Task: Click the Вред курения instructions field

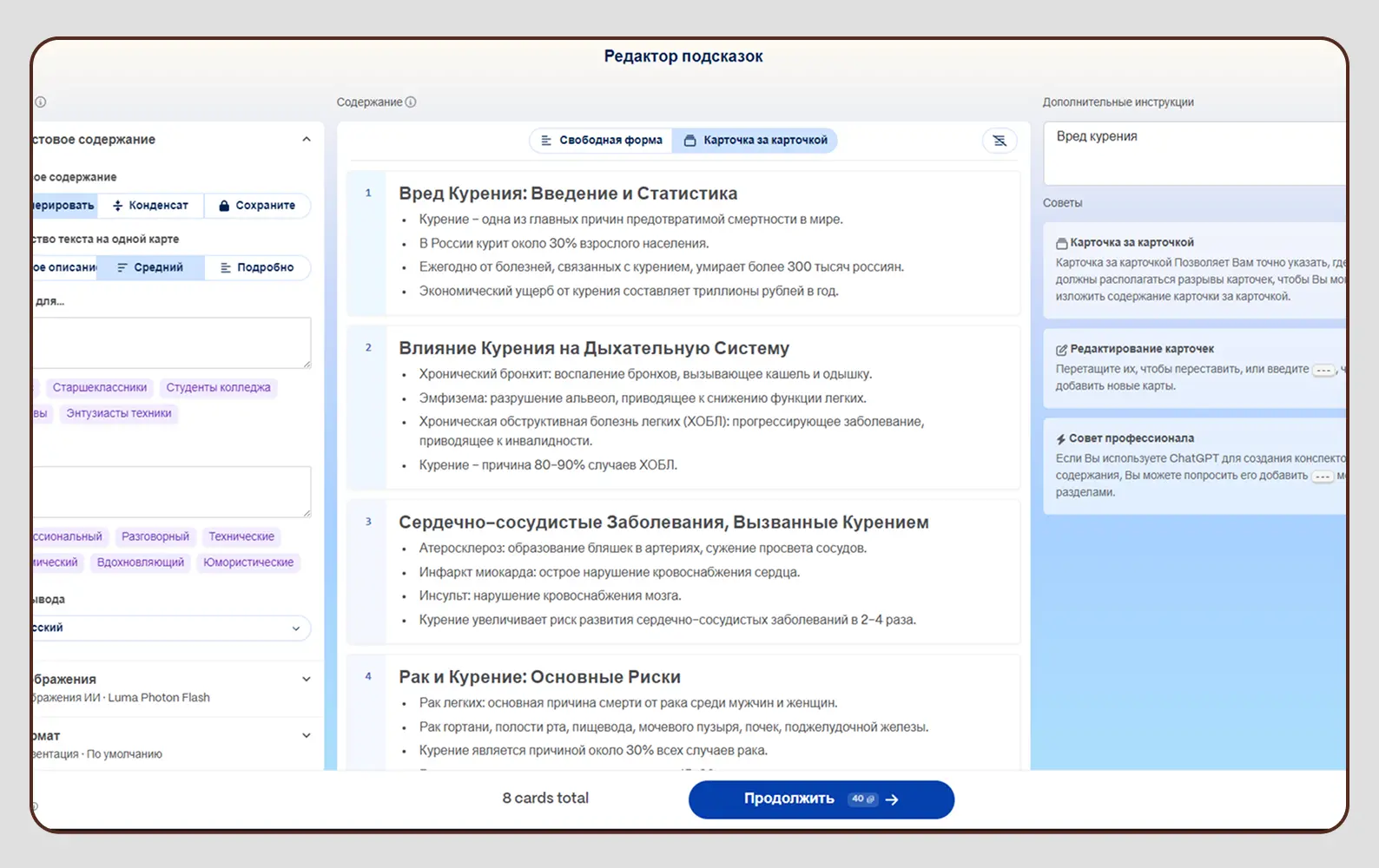Action: tap(1194, 153)
